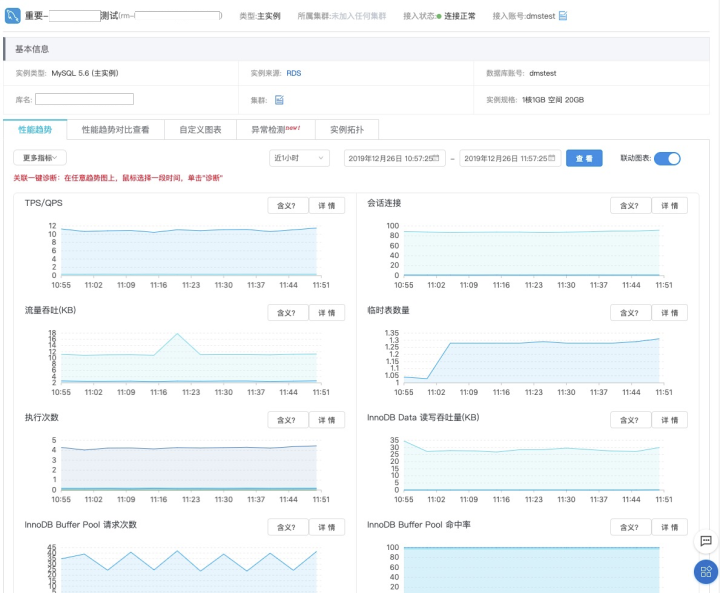The height and width of the screenshot is (593, 720).
Task: Click 详情 for the 临时表数量 chart
Action: (x=669, y=312)
